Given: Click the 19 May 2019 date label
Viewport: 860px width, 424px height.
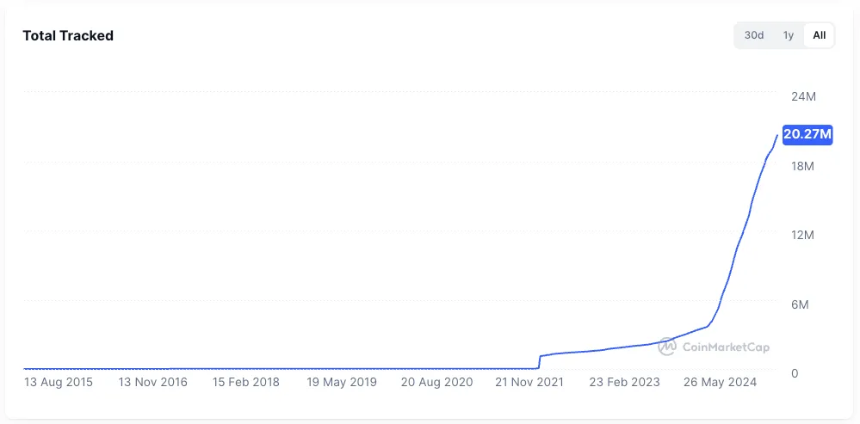Looking at the screenshot, I should (x=341, y=382).
